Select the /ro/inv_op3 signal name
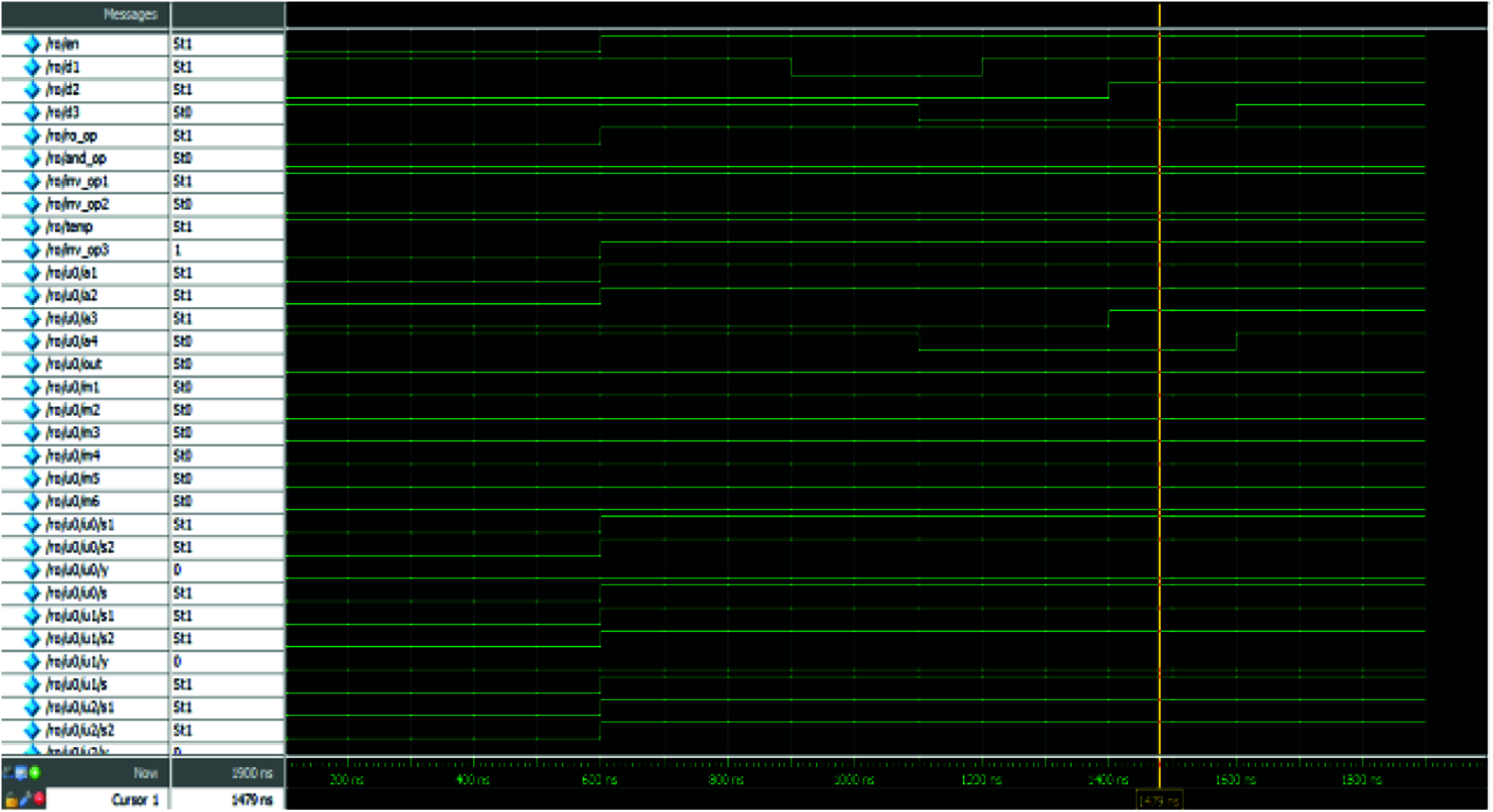Screen dimensions: 1493x812 pos(77,250)
